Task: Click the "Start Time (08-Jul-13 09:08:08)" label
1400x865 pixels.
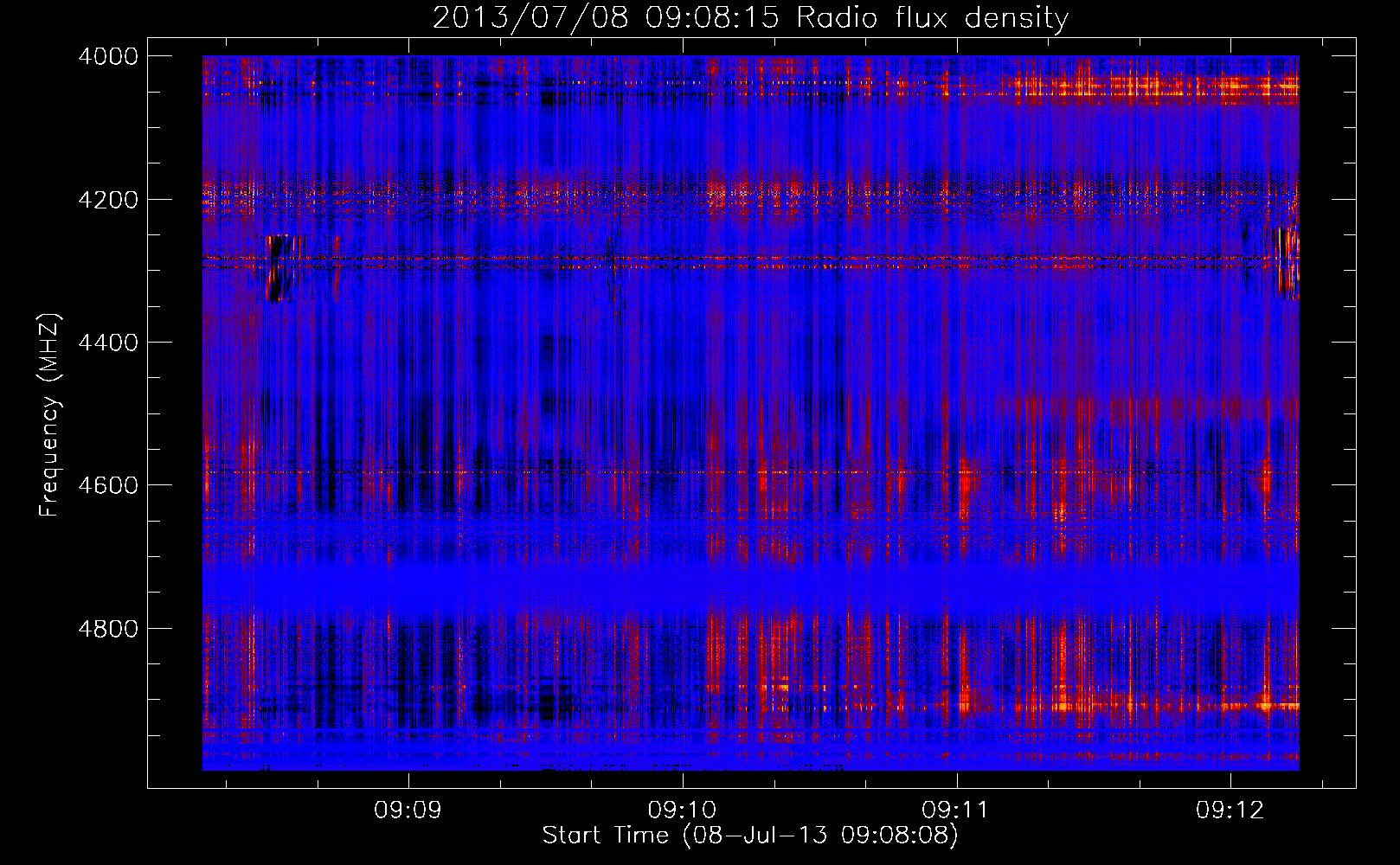Action: 750,836
